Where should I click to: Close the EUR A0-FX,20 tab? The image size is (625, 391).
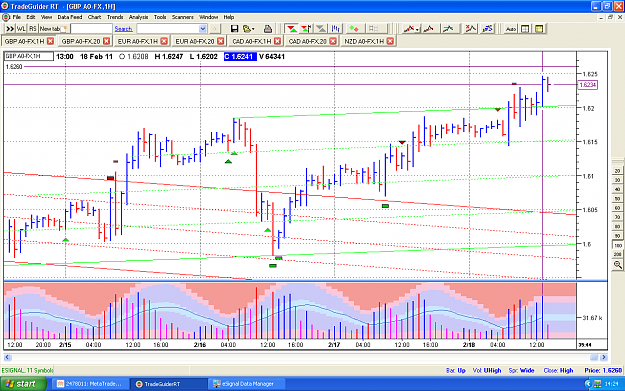pyautogui.click(x=220, y=41)
